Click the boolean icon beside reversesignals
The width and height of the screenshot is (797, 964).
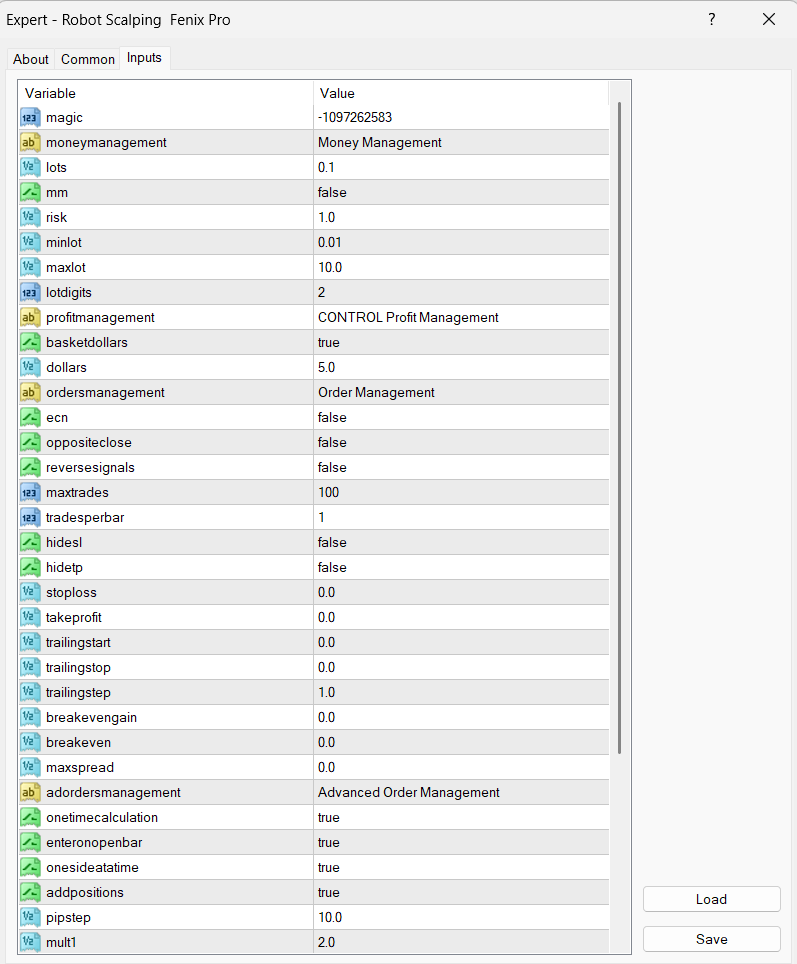(30, 467)
